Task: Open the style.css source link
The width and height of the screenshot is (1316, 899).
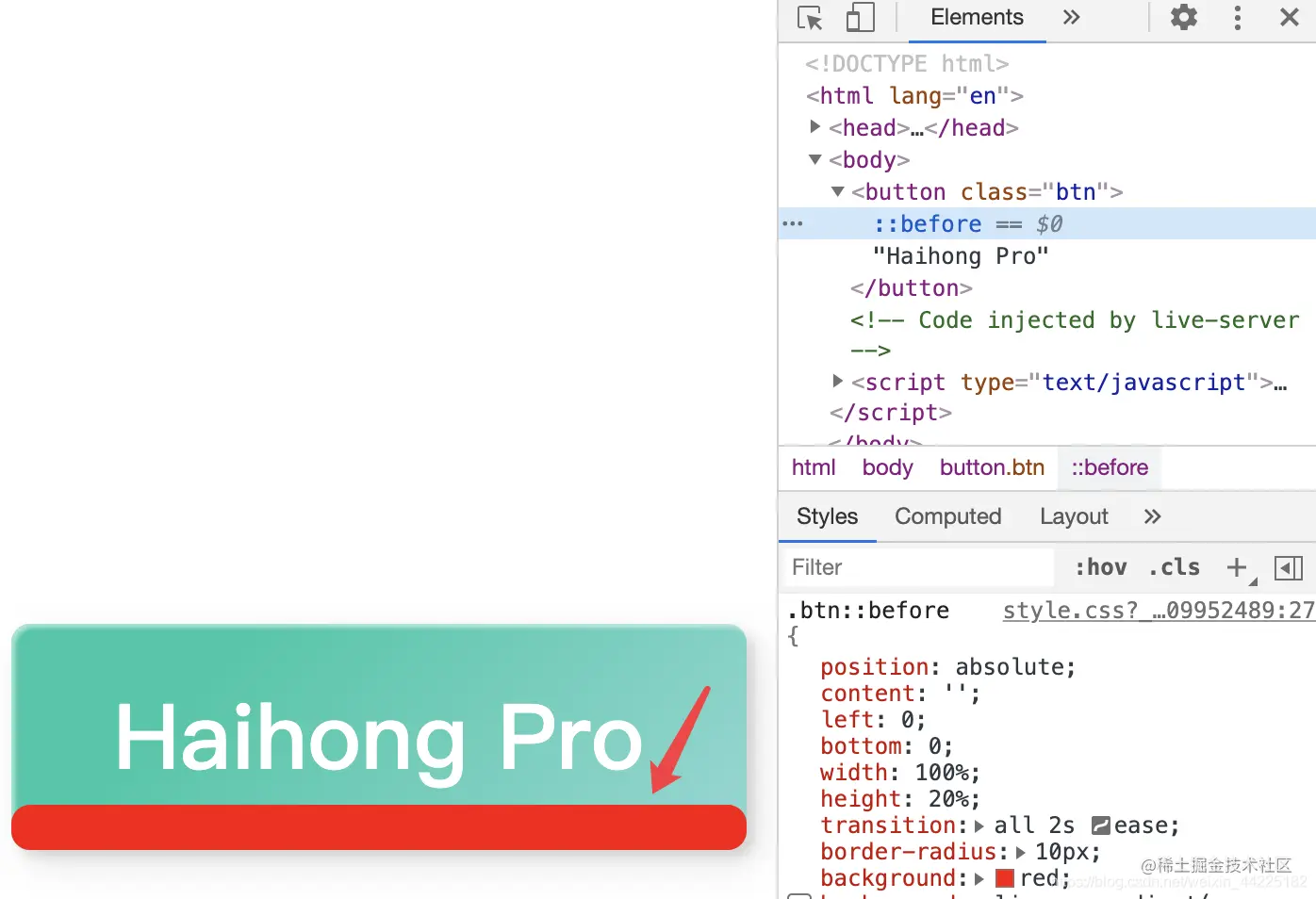Action: pyautogui.click(x=1159, y=611)
